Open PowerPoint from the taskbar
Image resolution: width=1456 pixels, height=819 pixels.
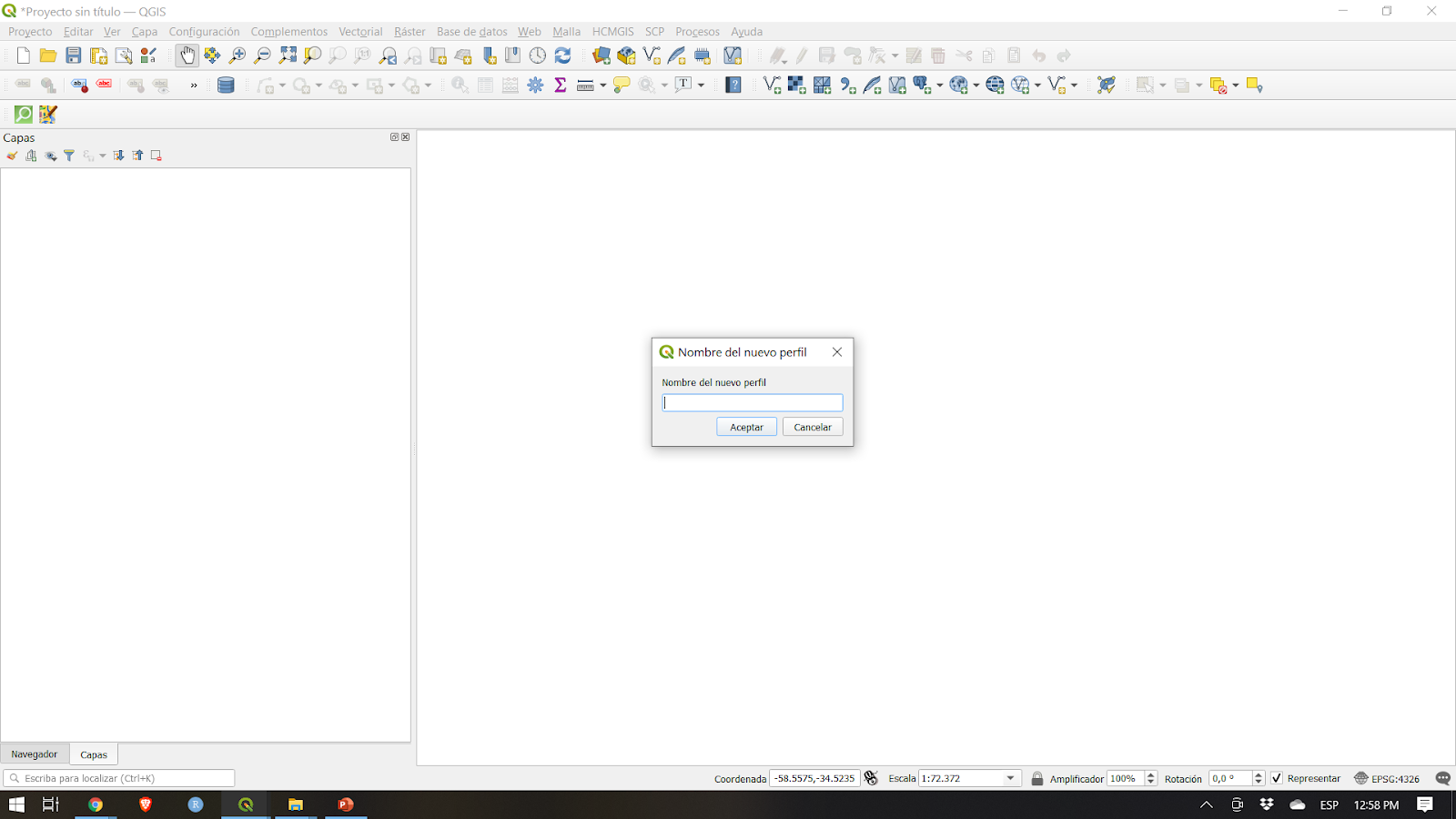(346, 804)
